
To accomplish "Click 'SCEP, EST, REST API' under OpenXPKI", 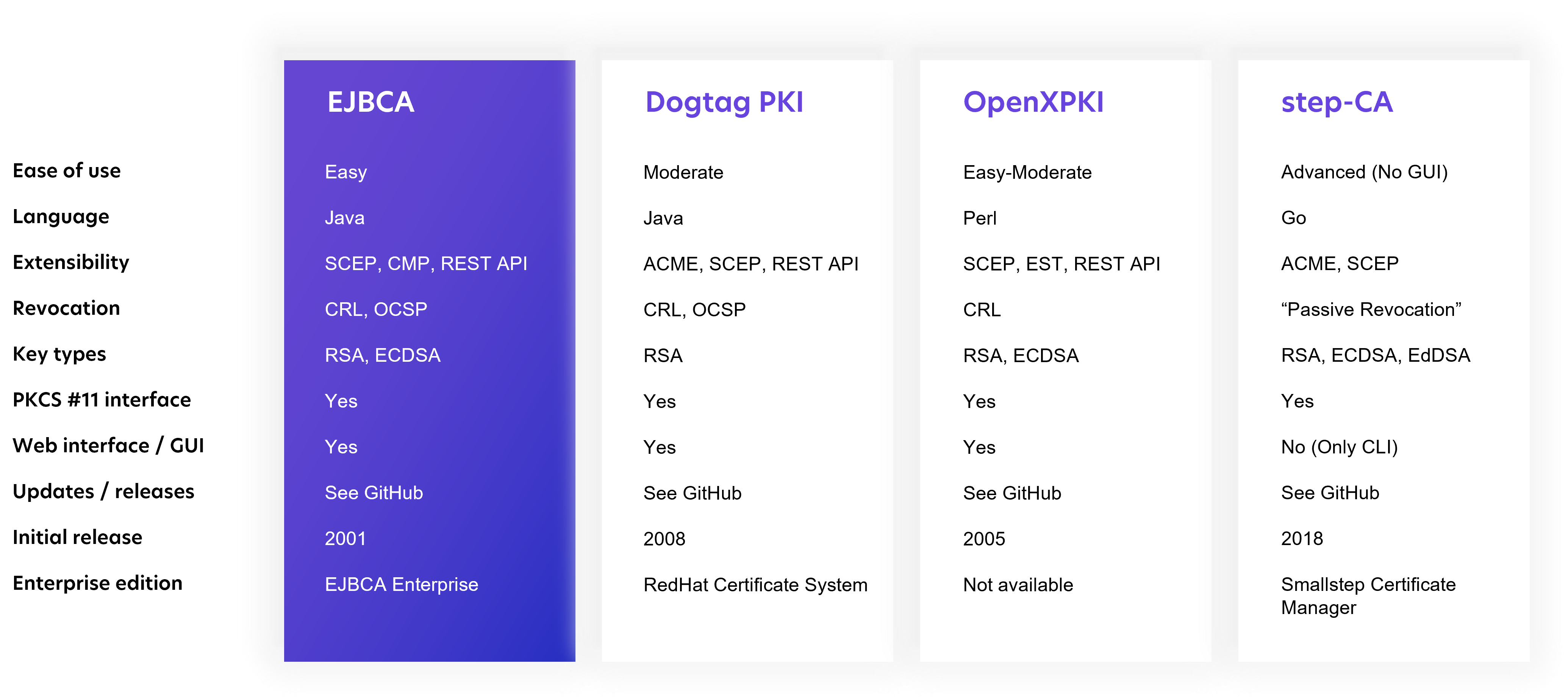I will click(1061, 264).
